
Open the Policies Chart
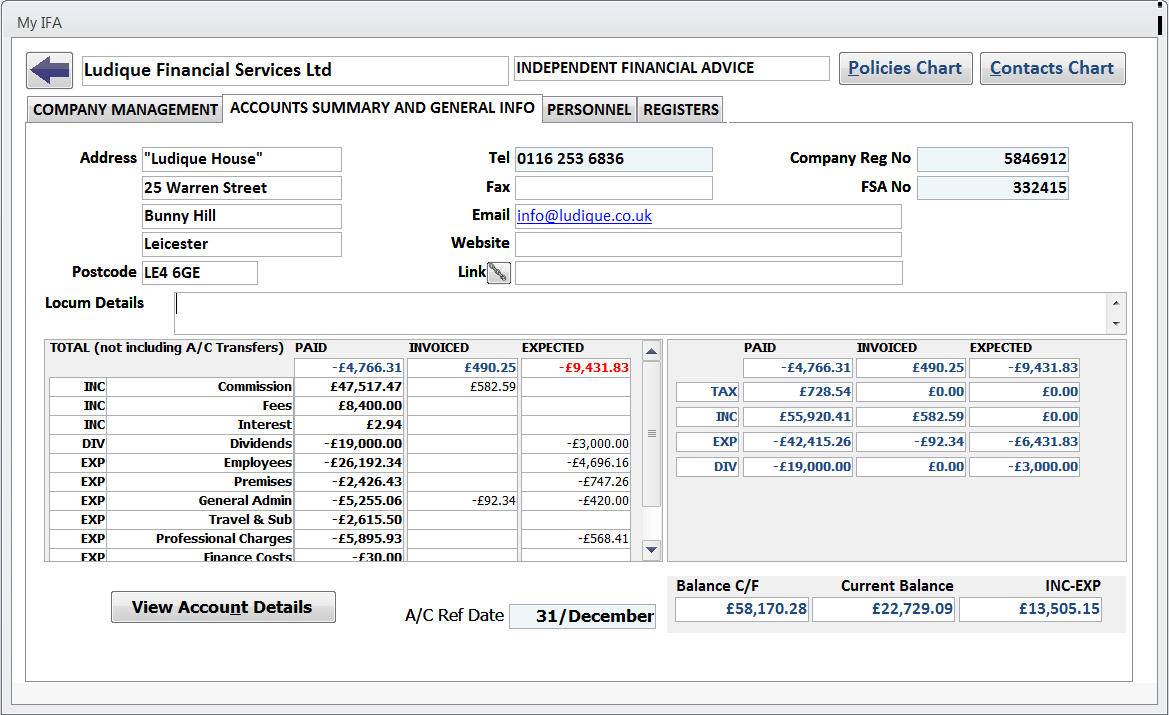coord(904,69)
